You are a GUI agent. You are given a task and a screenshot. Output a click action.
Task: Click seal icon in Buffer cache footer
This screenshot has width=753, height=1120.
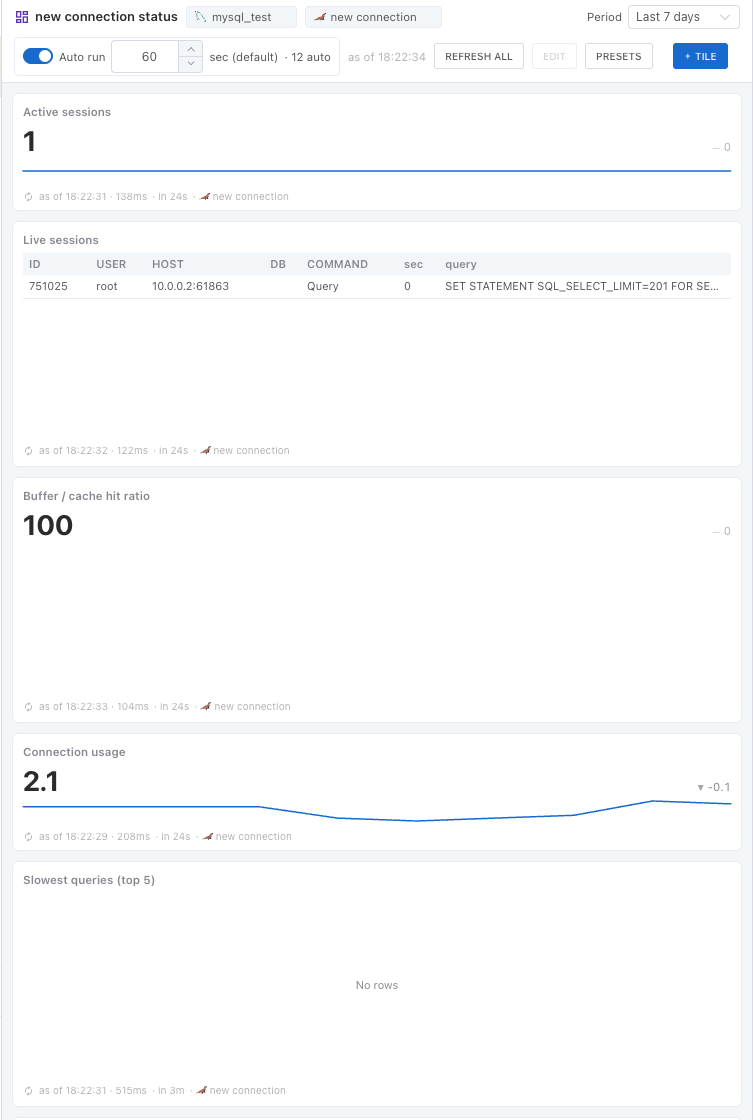point(206,706)
